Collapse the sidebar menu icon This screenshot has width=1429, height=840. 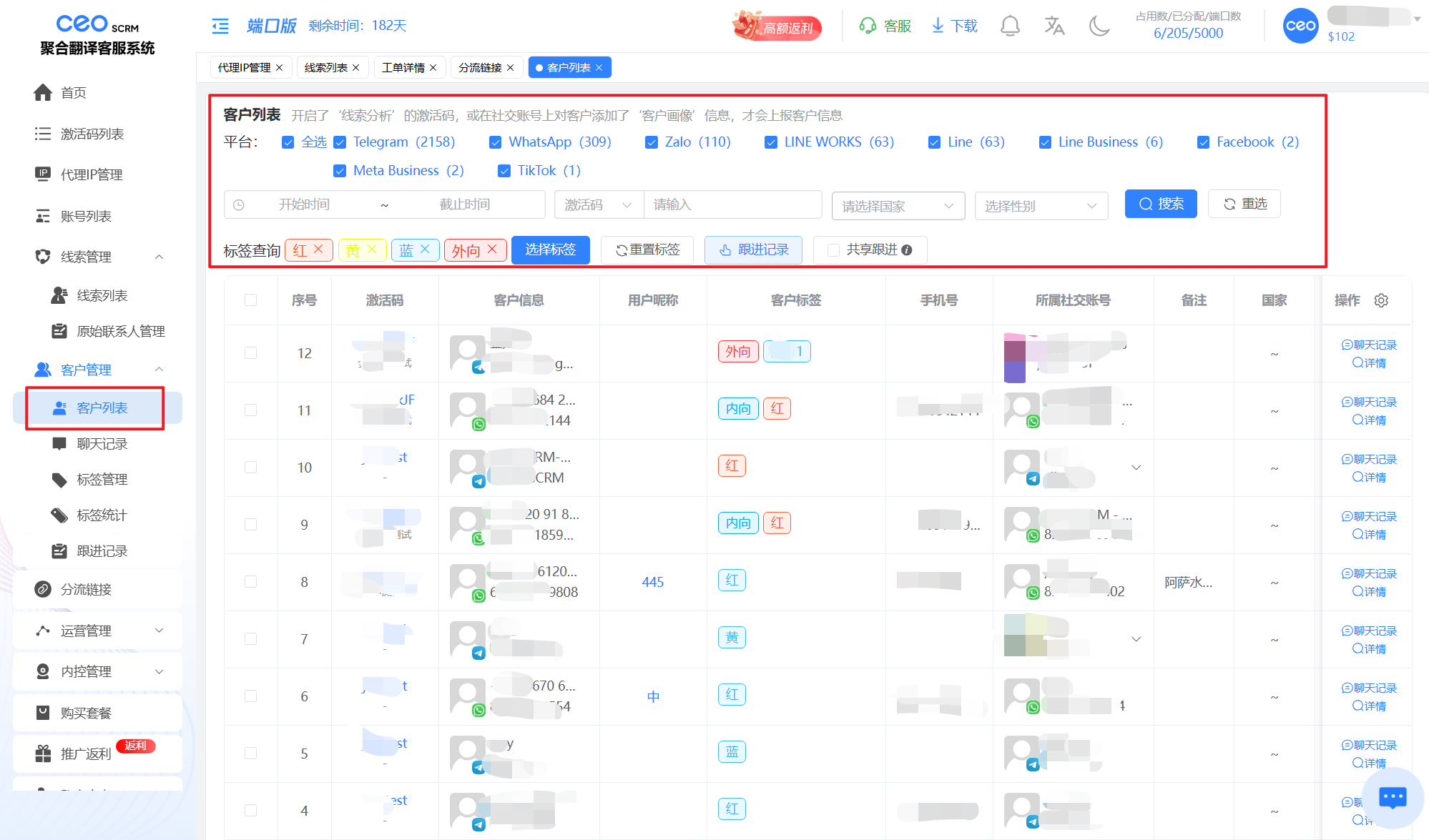[x=220, y=26]
